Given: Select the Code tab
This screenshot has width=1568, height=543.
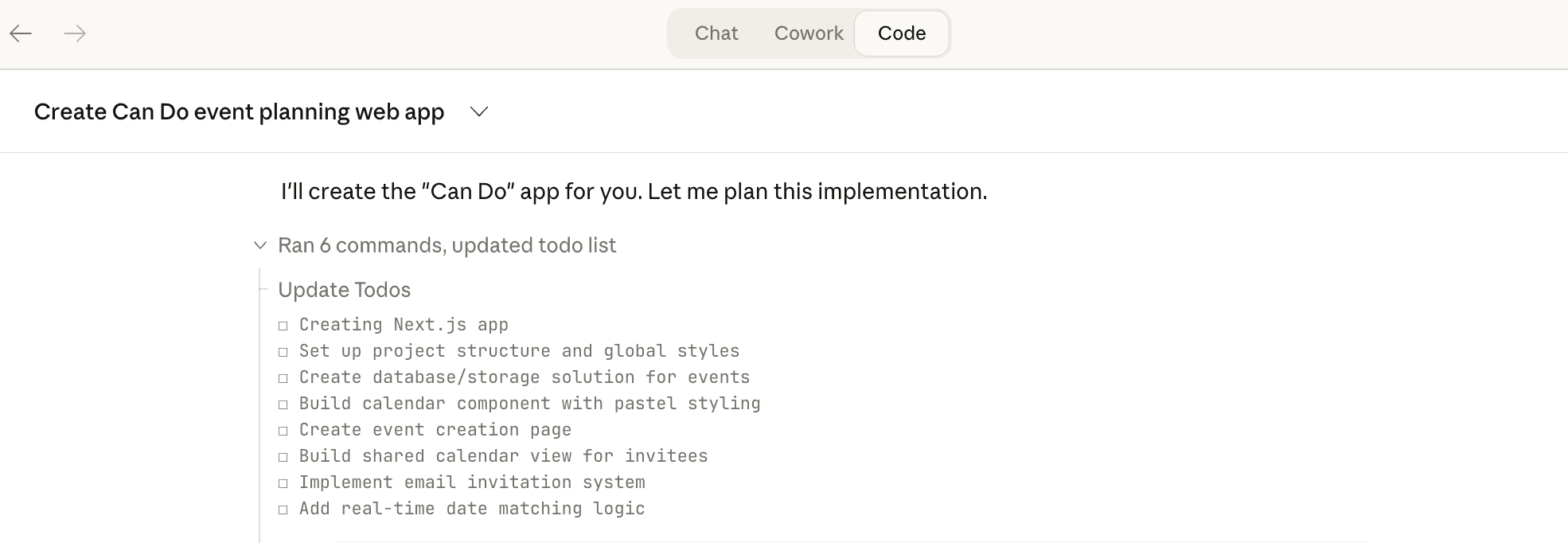Looking at the screenshot, I should [901, 33].
